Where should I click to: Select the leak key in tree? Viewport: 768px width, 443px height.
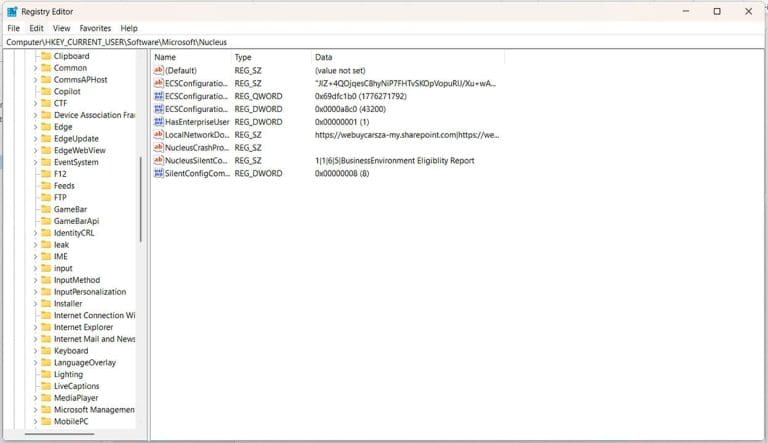pos(61,245)
